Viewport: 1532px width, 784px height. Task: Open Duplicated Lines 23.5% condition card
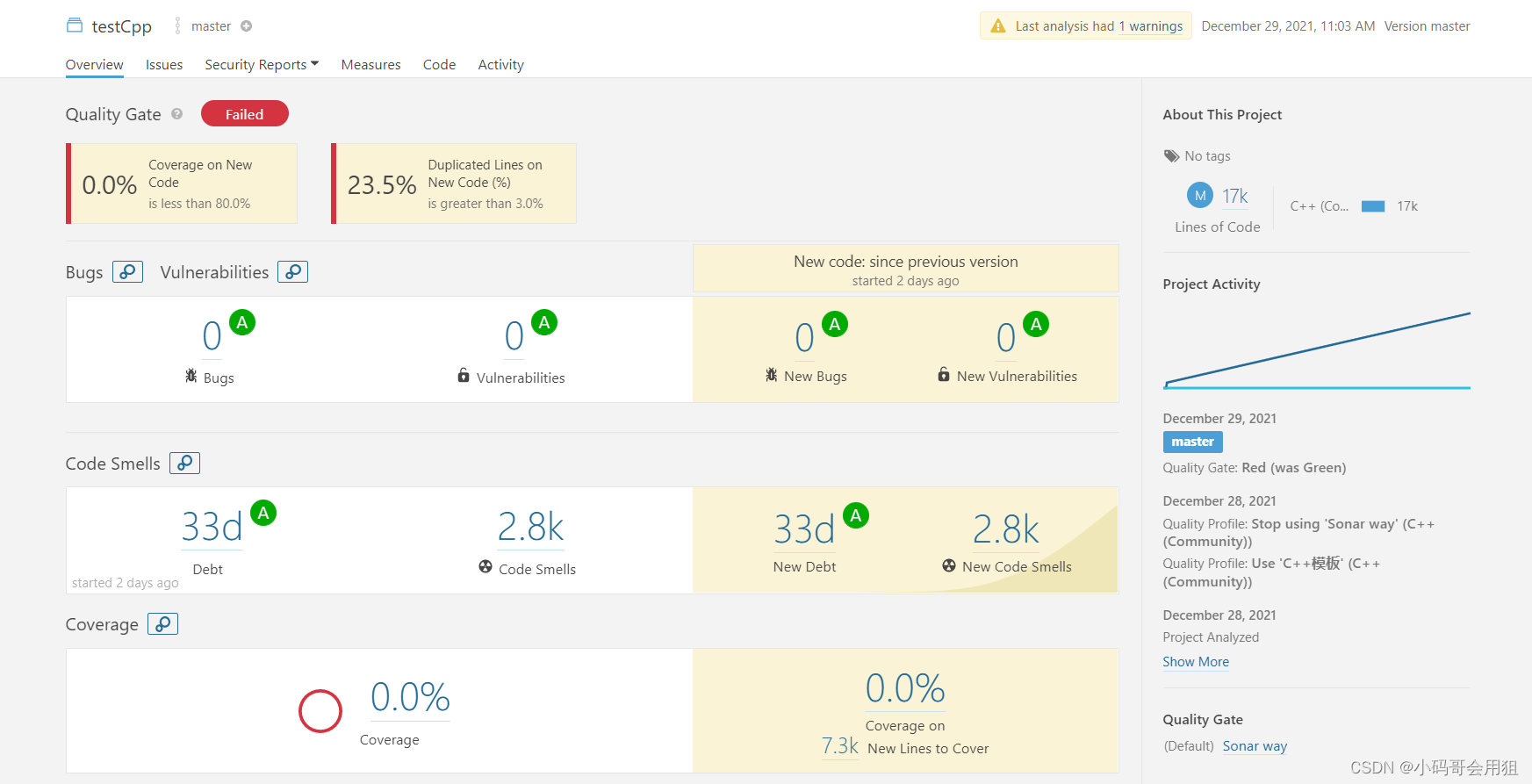[454, 183]
